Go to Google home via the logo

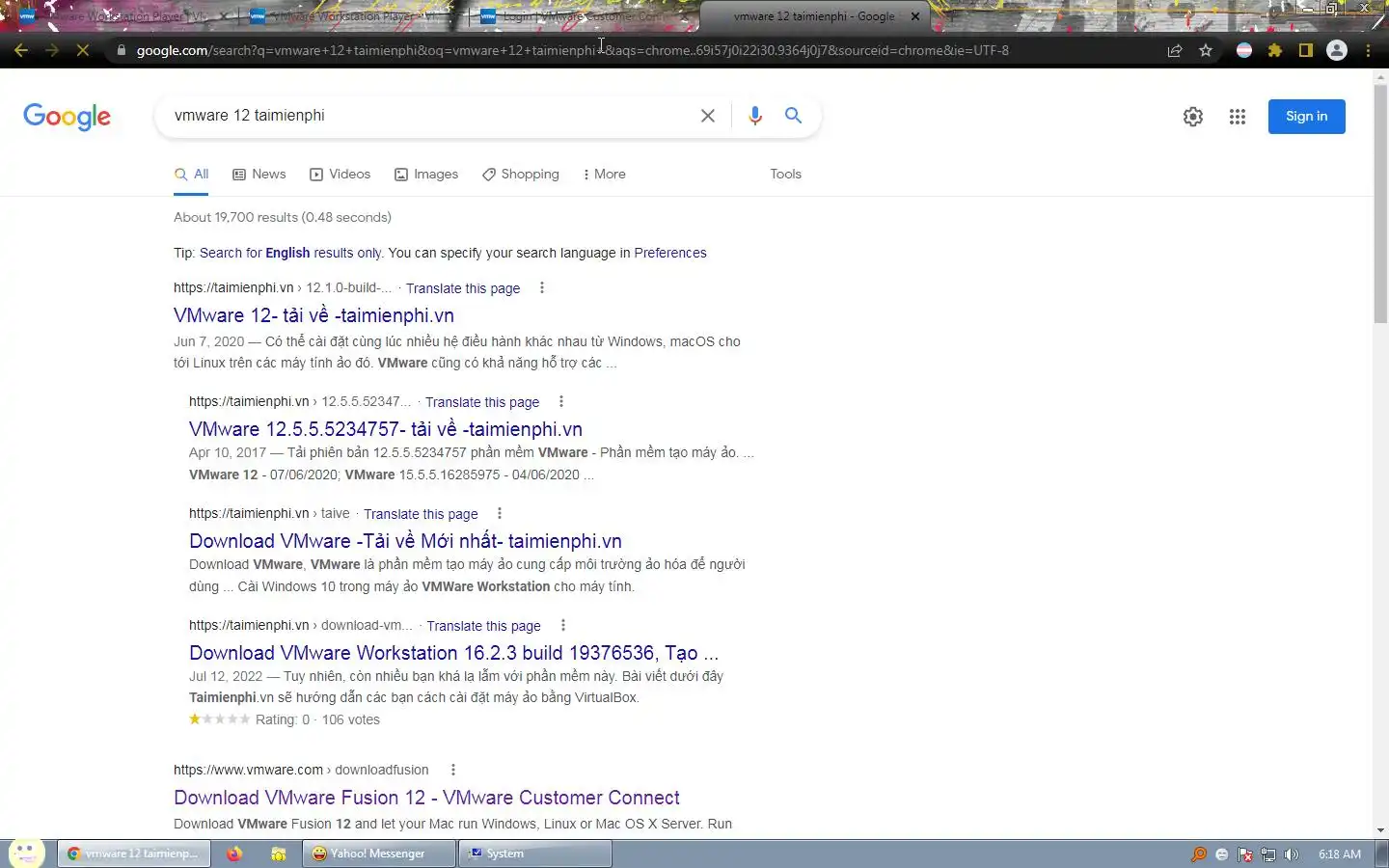[x=67, y=117]
